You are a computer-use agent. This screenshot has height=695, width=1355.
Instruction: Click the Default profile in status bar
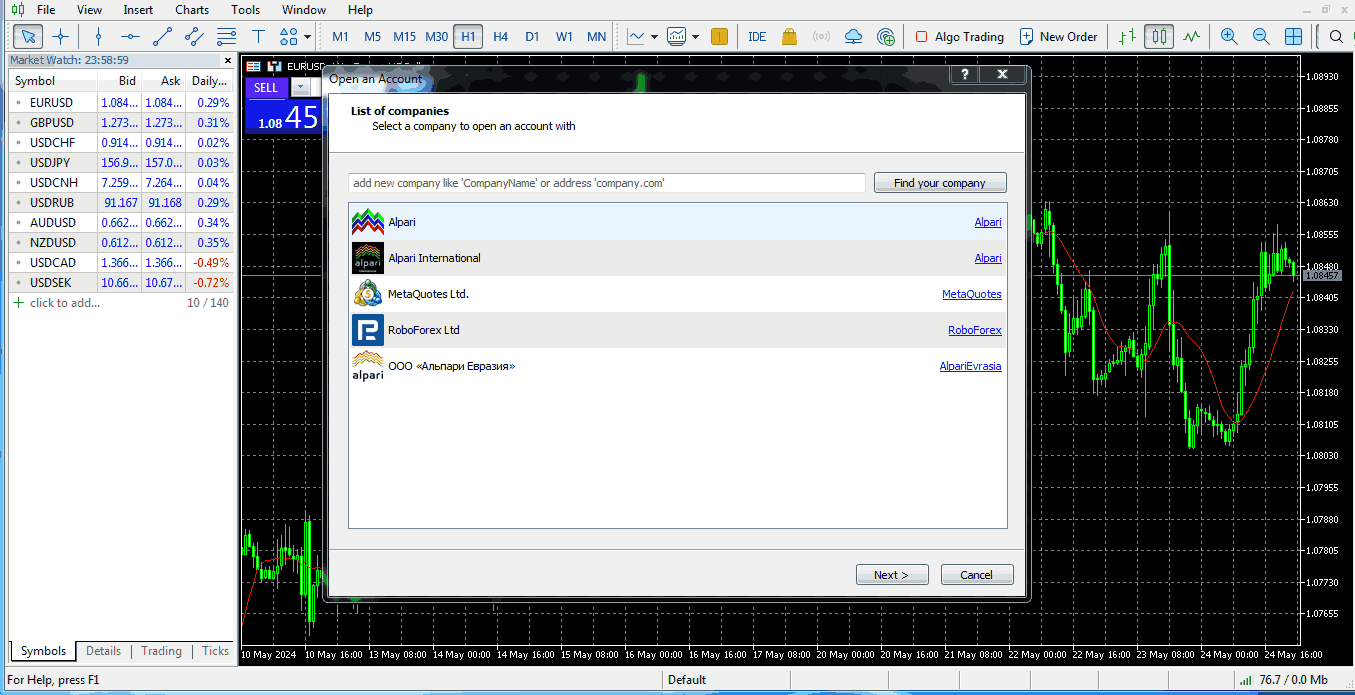point(687,680)
